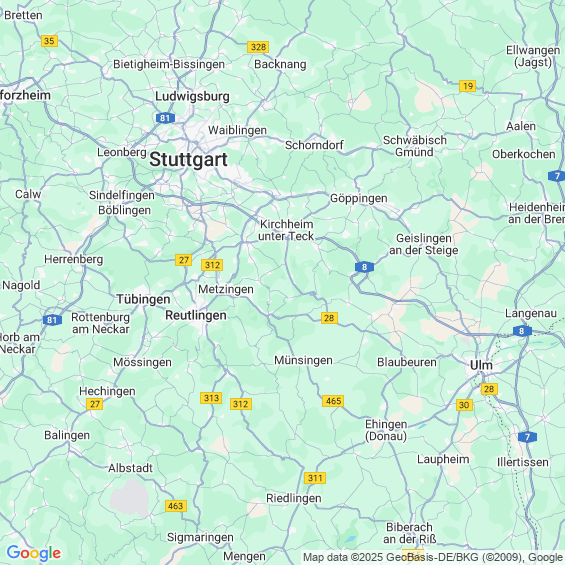Select the Stuttgart city label
Viewport: 565px width, 565px height.
click(x=188, y=159)
